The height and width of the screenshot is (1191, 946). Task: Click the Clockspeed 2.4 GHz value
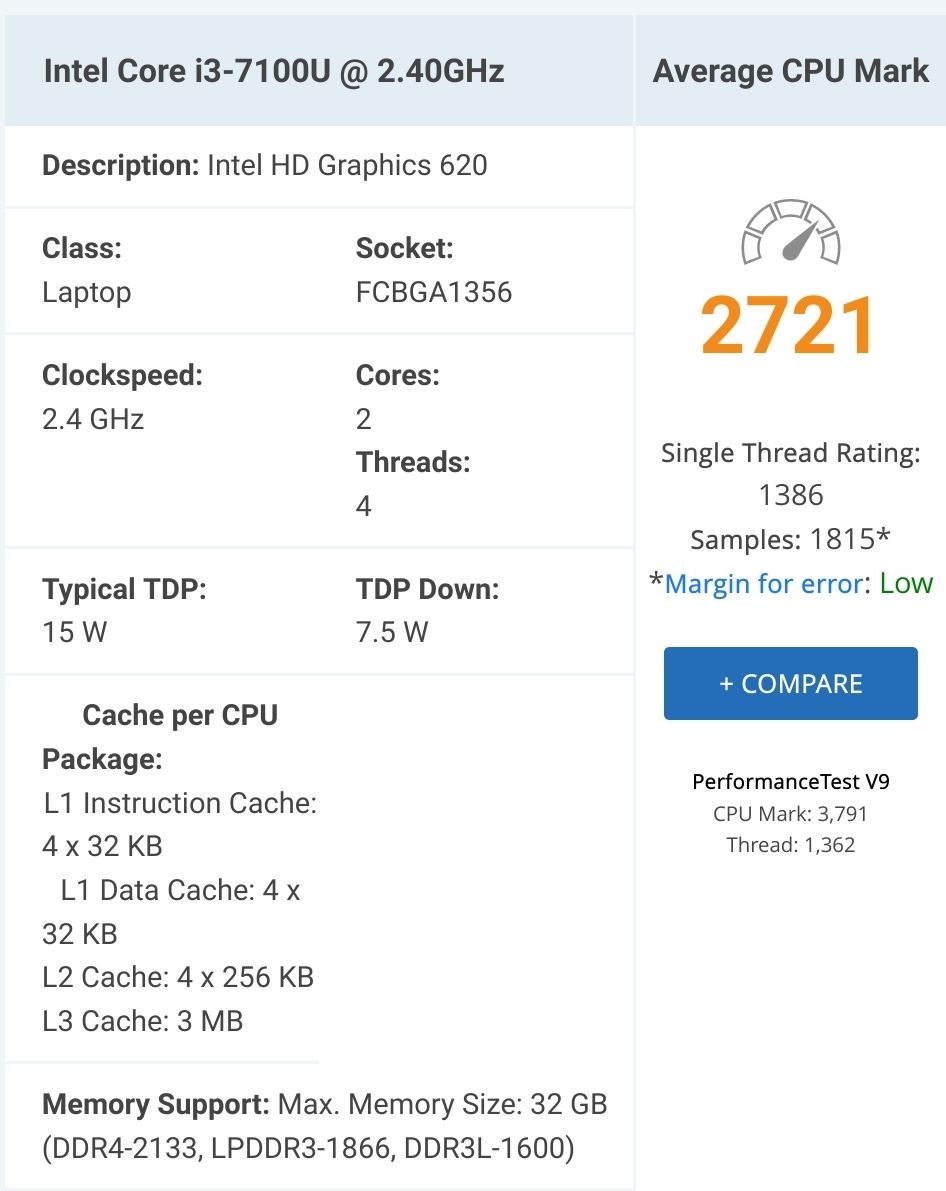93,418
